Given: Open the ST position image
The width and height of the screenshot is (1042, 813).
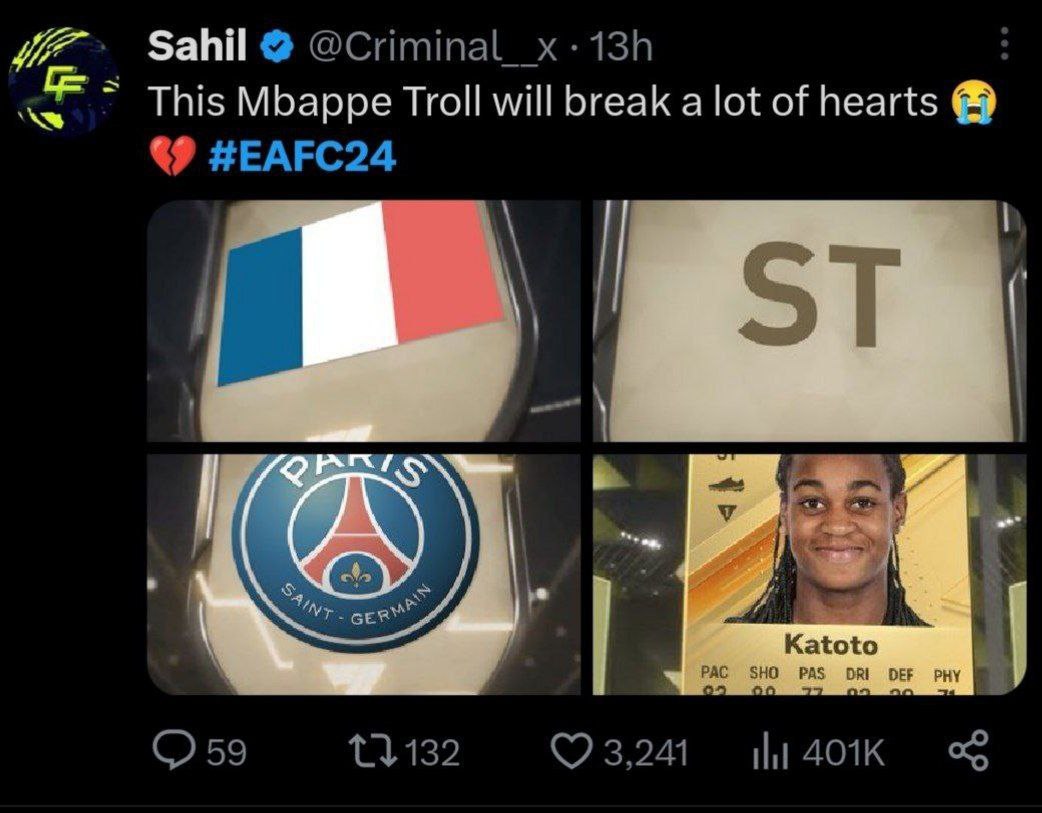Looking at the screenshot, I should point(809,320).
